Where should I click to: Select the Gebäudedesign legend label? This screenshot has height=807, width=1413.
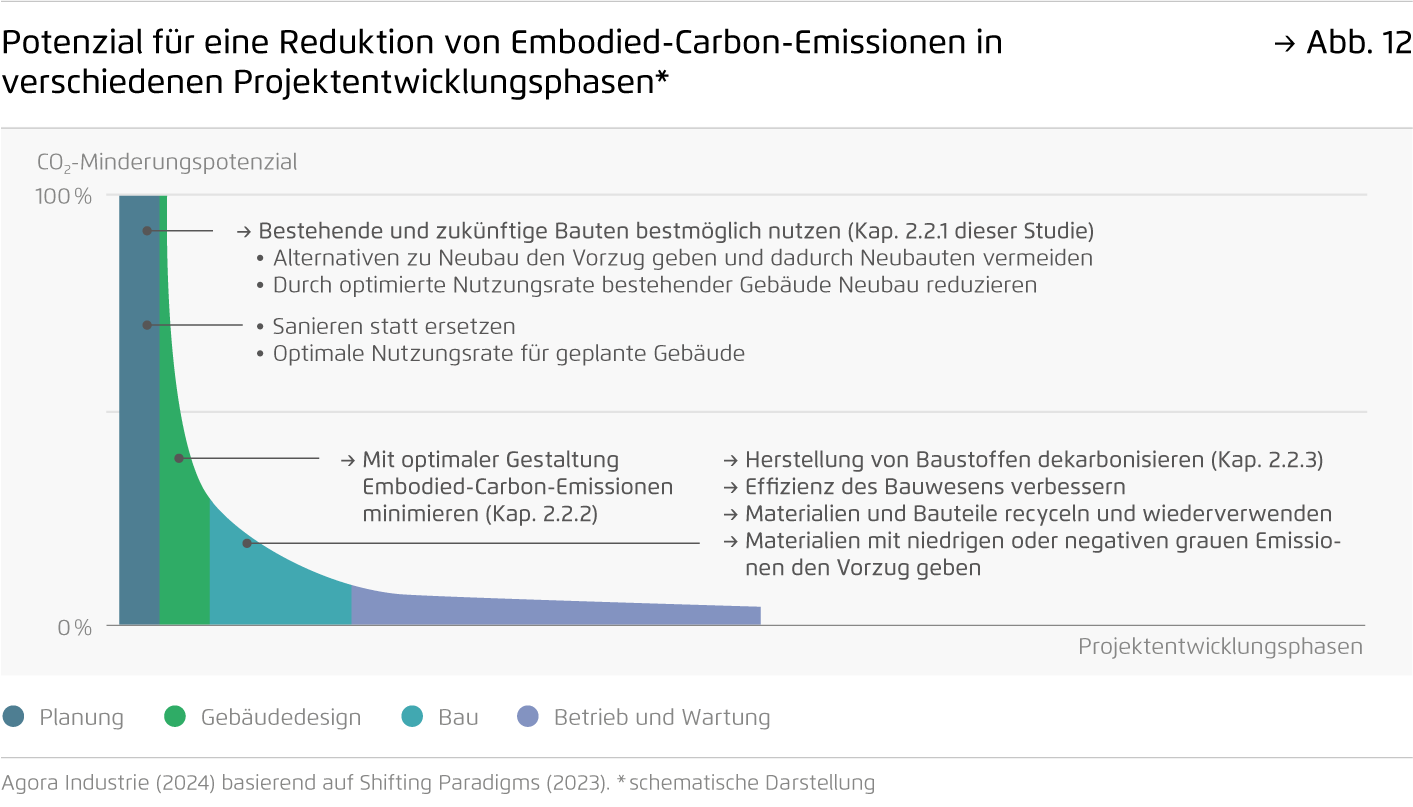[x=281, y=717]
